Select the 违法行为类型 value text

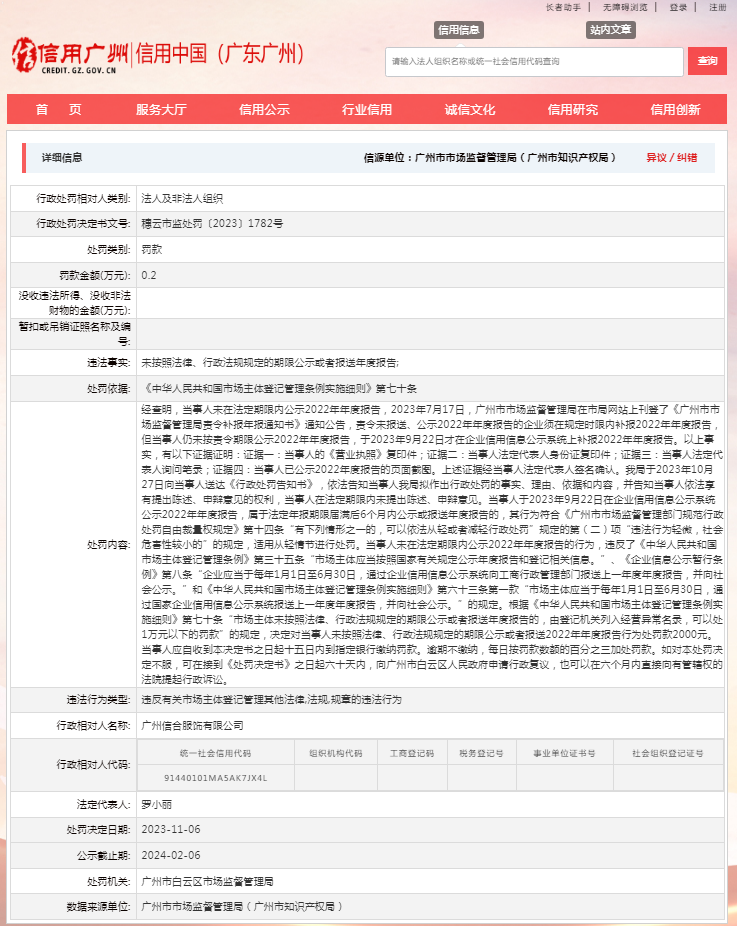(x=271, y=700)
